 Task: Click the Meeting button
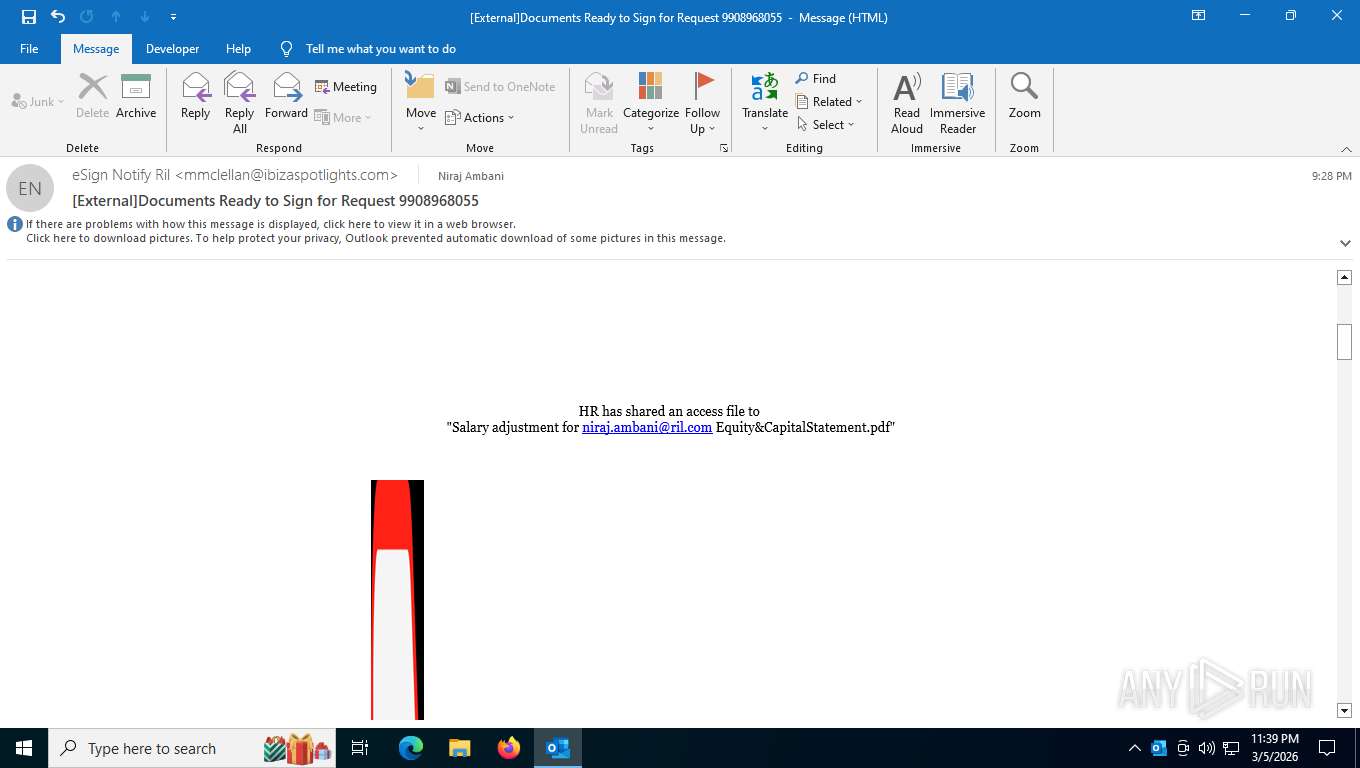(x=346, y=87)
